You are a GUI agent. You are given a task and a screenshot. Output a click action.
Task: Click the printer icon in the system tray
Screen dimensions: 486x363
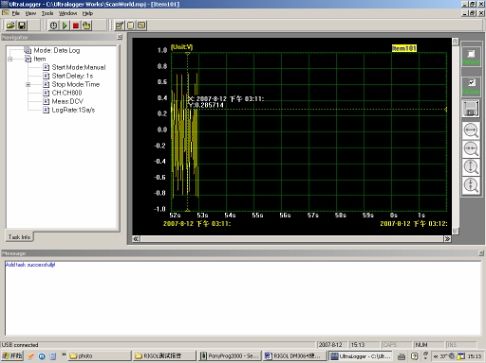402,356
